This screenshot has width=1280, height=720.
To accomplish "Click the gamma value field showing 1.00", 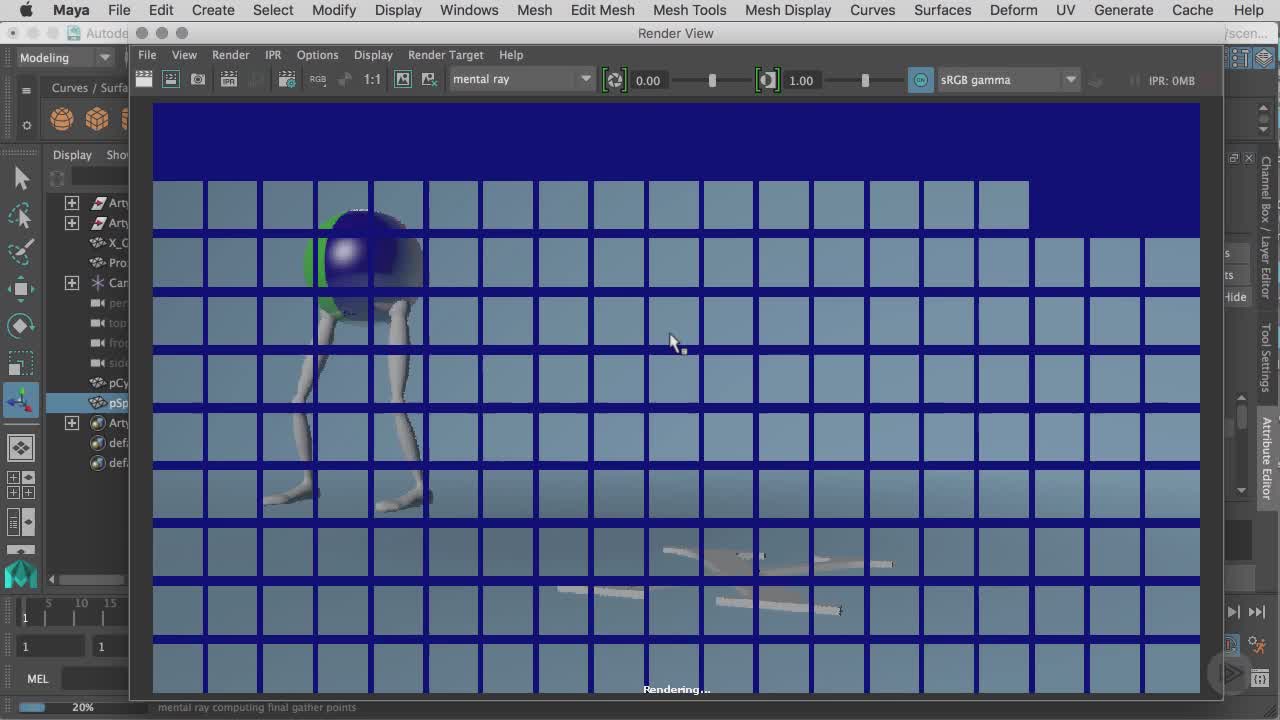I will (x=803, y=80).
